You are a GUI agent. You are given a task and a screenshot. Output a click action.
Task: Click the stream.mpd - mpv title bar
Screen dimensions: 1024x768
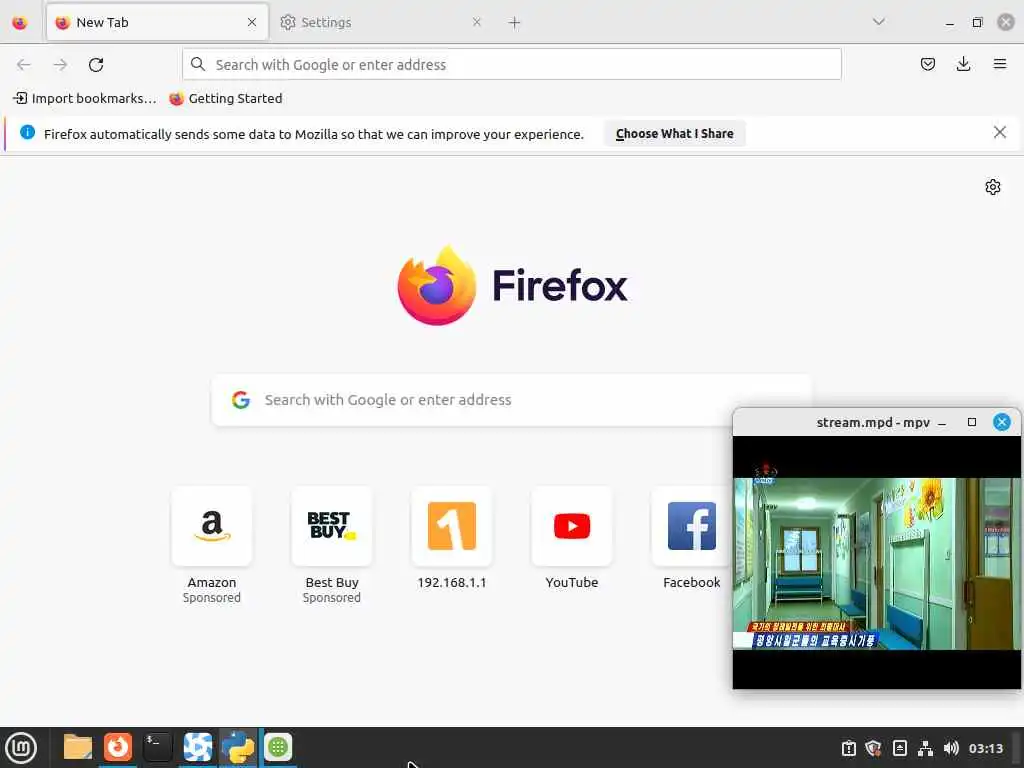[x=873, y=423]
